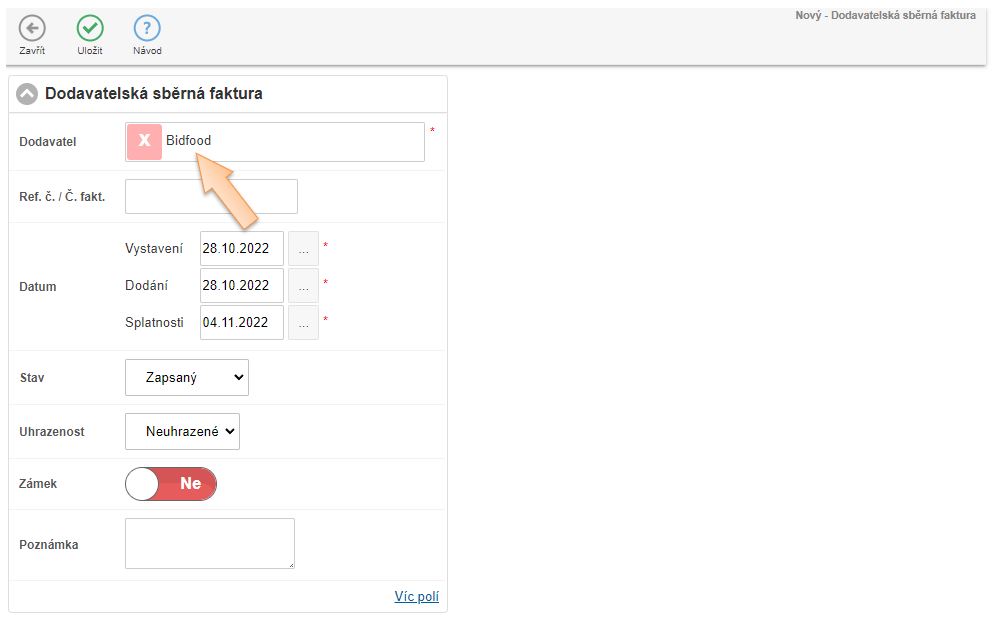Remove supplier Bidfood with the X icon
The height and width of the screenshot is (624, 997).
[x=144, y=142]
